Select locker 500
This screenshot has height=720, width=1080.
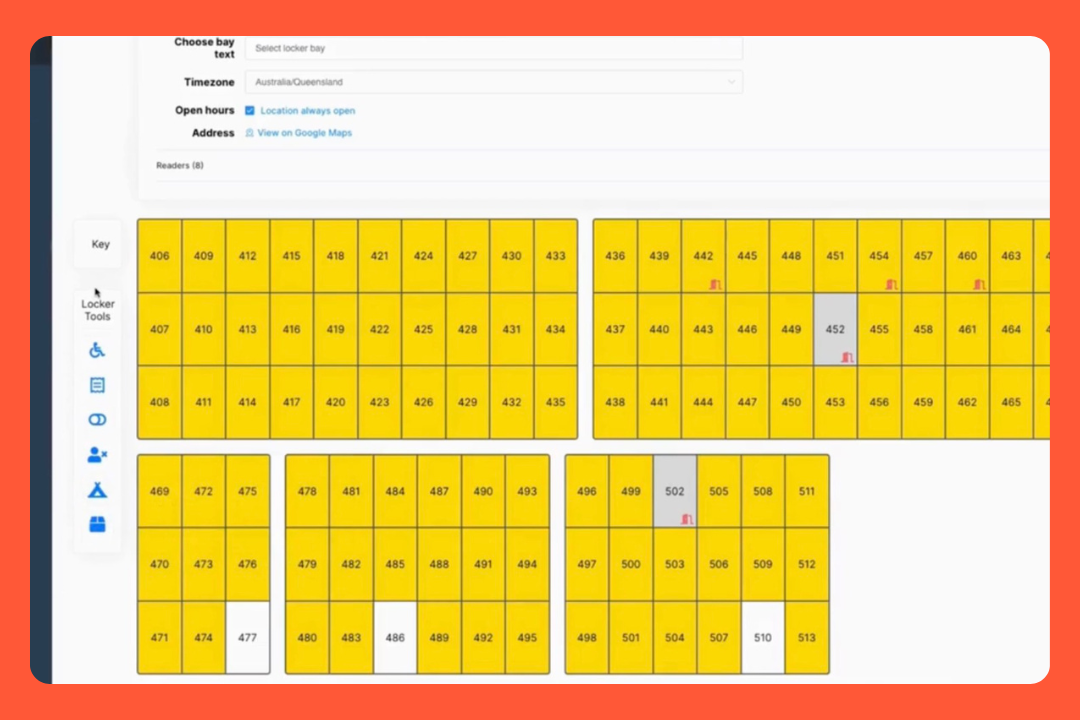pos(631,564)
